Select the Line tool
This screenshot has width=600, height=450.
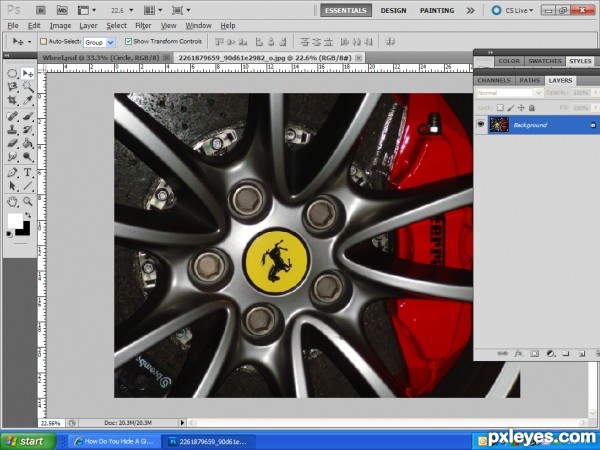(28, 186)
